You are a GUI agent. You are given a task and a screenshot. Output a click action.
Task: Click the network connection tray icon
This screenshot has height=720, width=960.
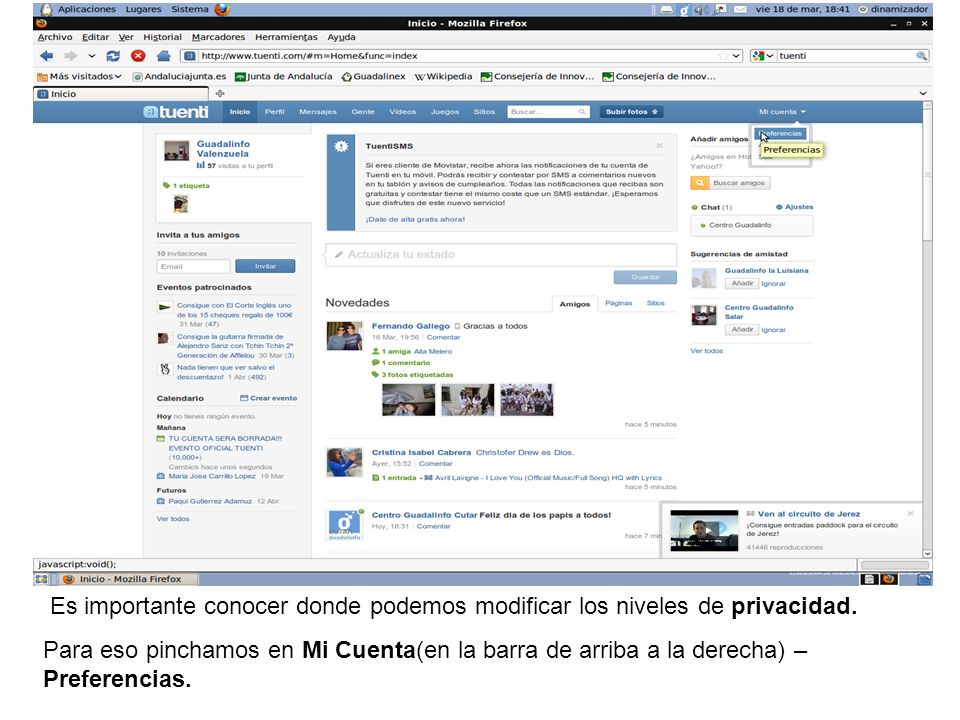pos(720,9)
